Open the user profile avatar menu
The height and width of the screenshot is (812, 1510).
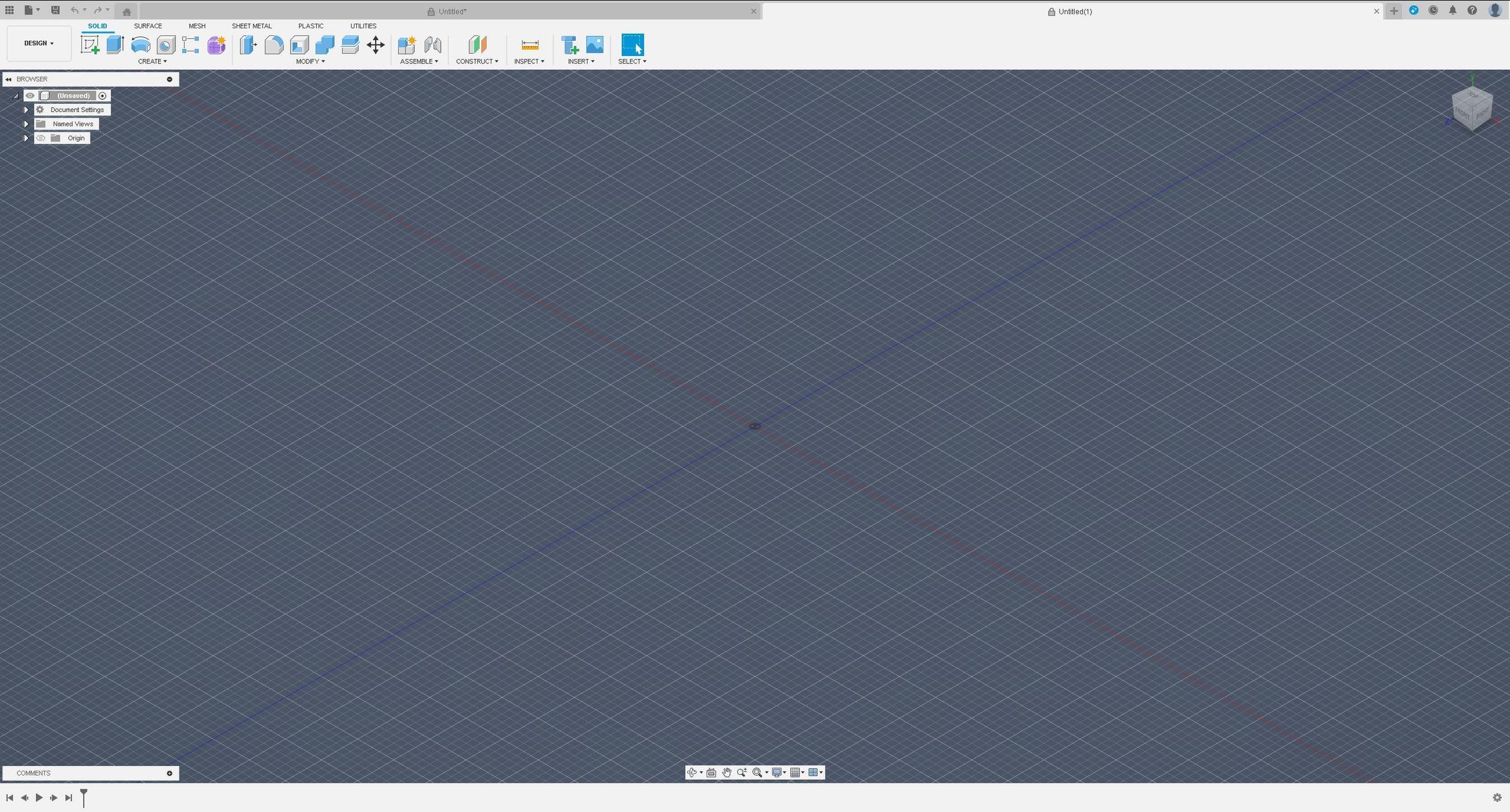point(1494,11)
